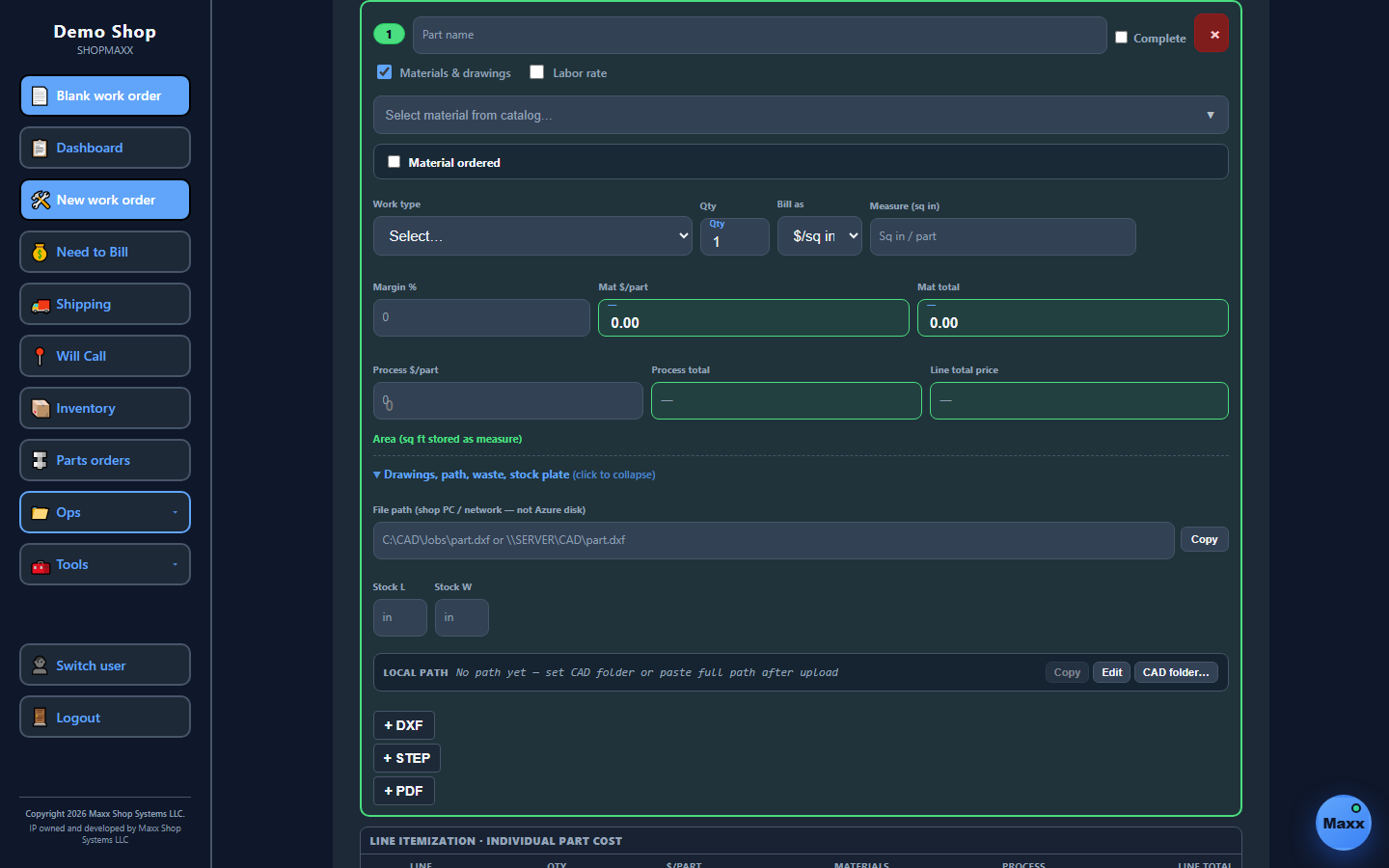Click the Stock W input field
This screenshot has height=868, width=1389.
[x=461, y=617]
